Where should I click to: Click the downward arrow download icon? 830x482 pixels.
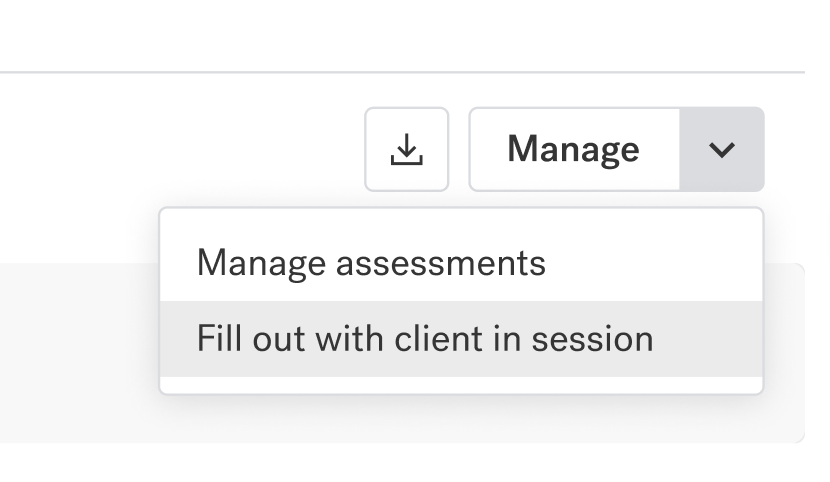pos(407,149)
